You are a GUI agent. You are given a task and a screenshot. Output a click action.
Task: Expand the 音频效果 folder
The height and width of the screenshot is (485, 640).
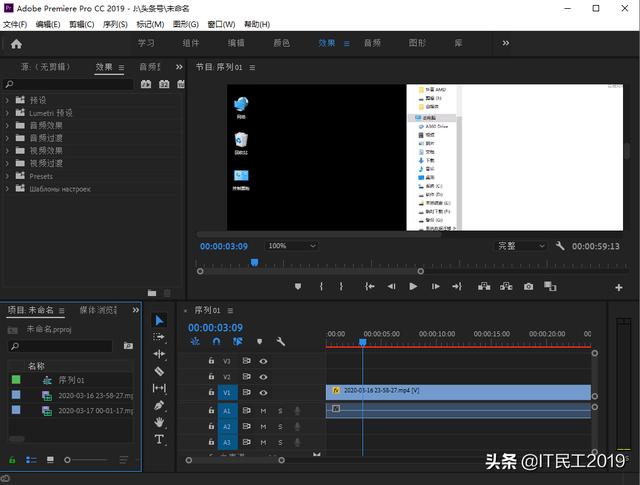7,125
